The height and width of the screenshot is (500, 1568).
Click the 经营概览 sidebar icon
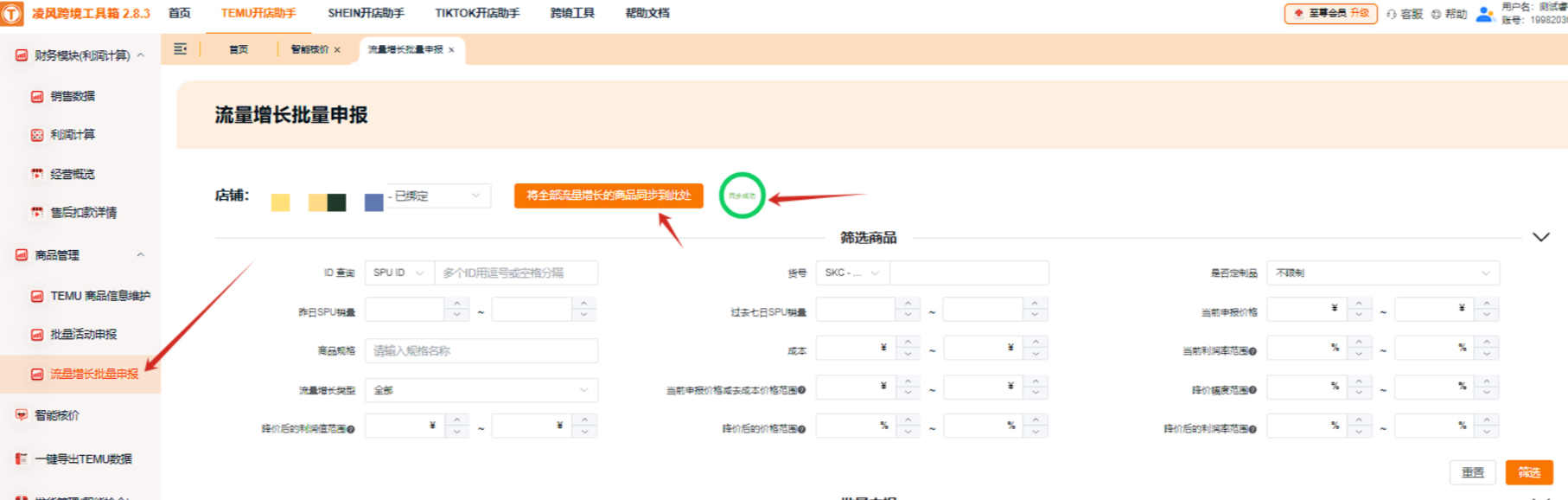click(37, 174)
